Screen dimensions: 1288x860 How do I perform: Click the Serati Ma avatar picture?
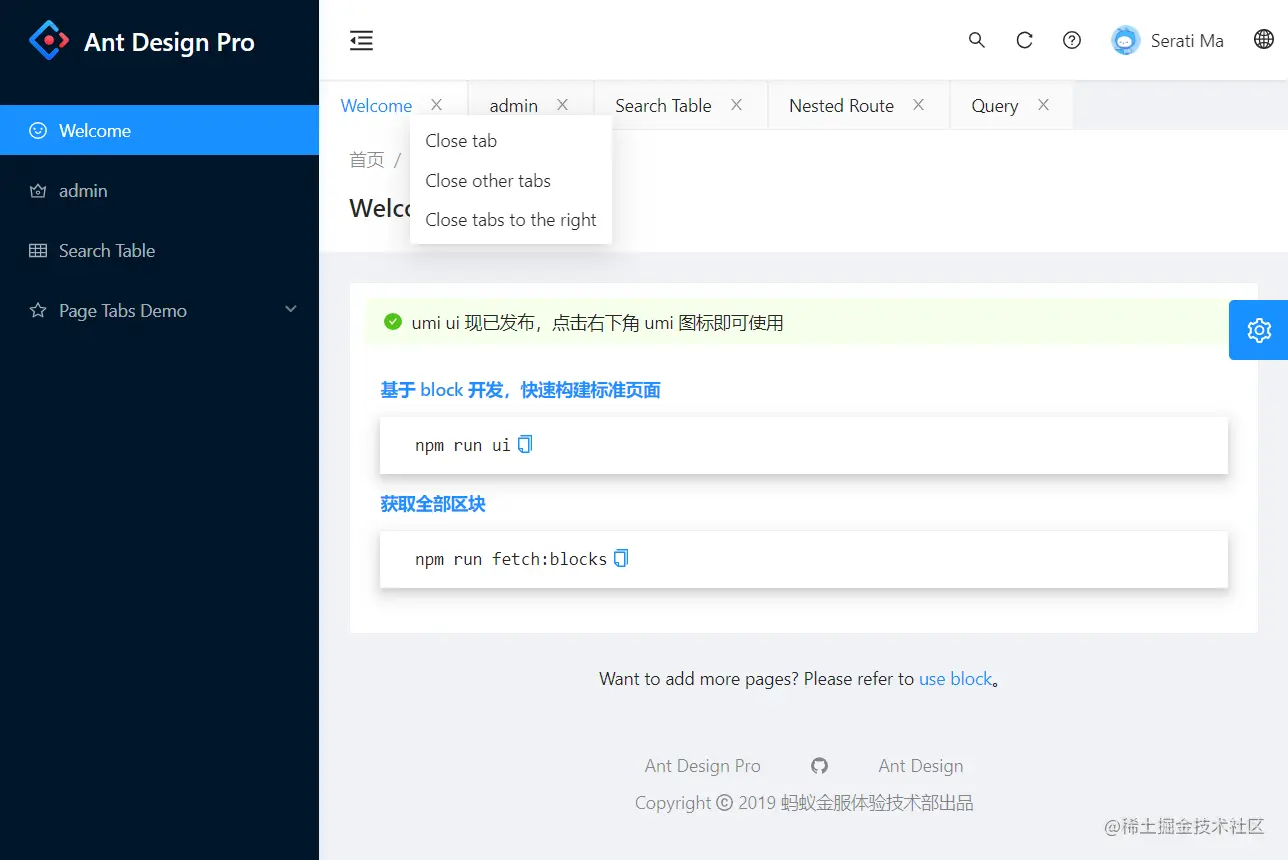(1126, 40)
